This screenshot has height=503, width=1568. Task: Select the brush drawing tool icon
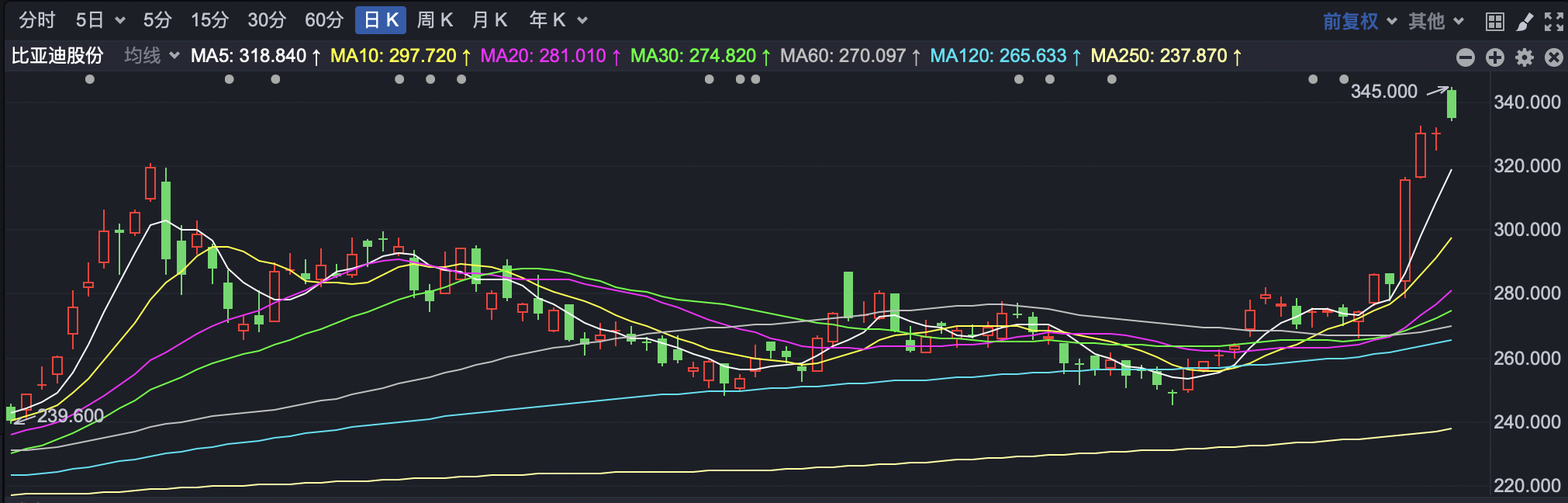1525,22
